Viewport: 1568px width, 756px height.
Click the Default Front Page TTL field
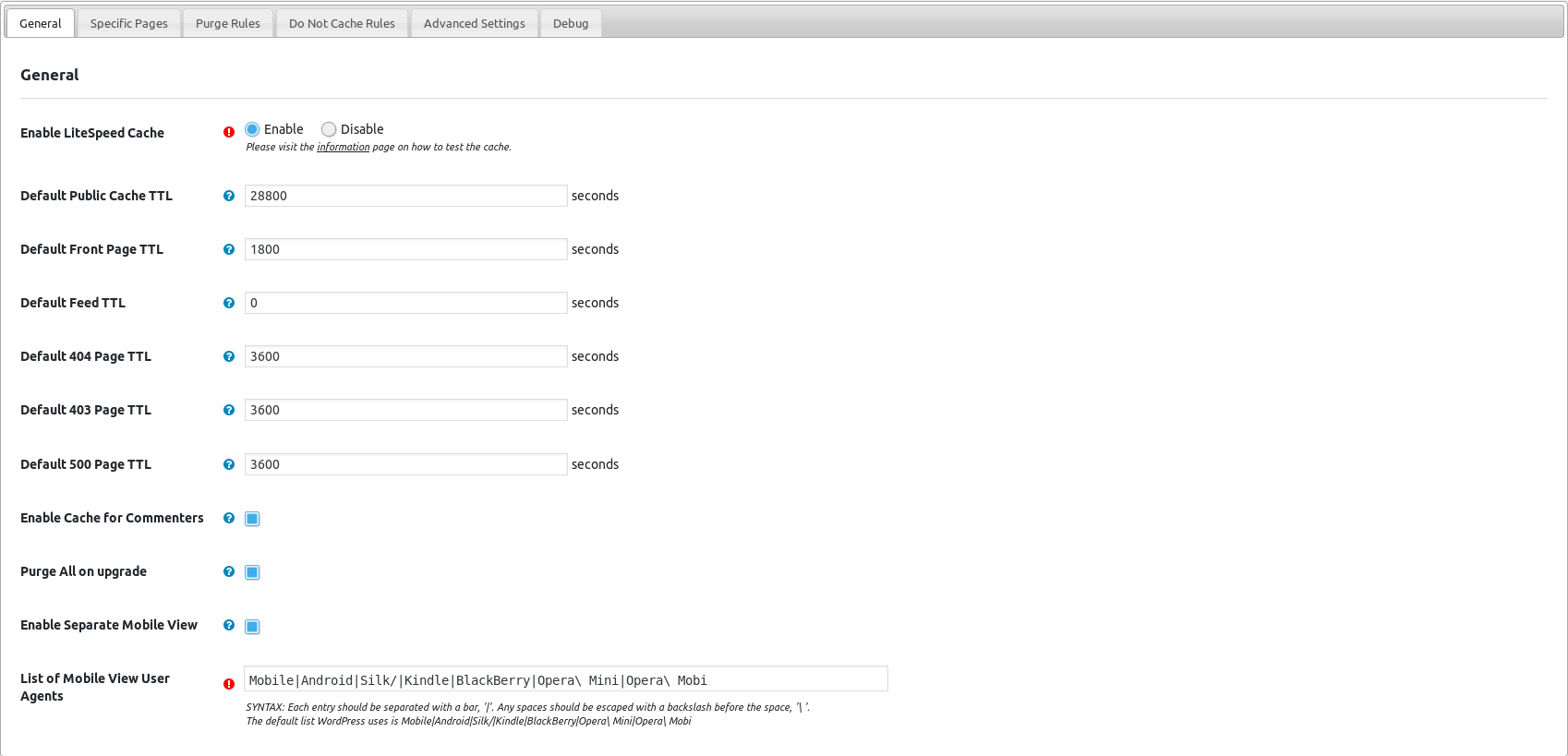(406, 249)
